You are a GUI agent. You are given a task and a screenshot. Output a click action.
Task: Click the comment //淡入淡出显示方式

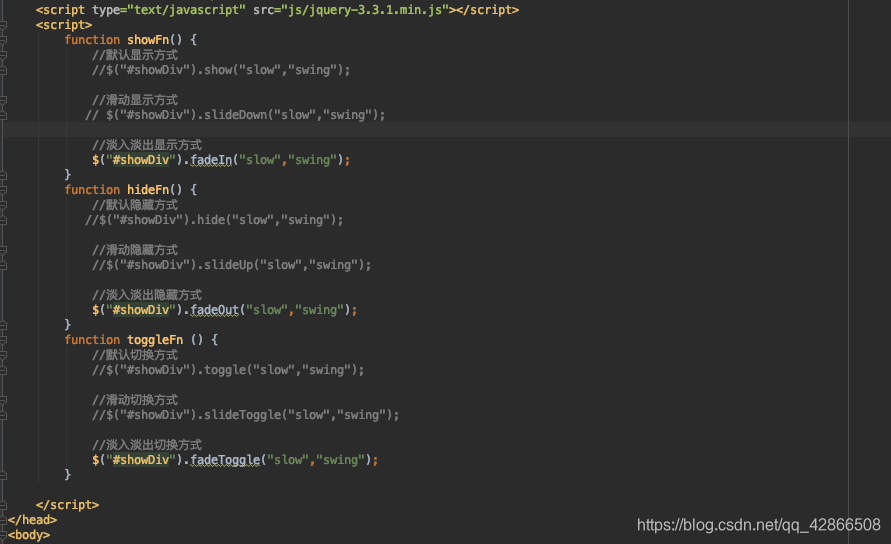[x=147, y=145]
